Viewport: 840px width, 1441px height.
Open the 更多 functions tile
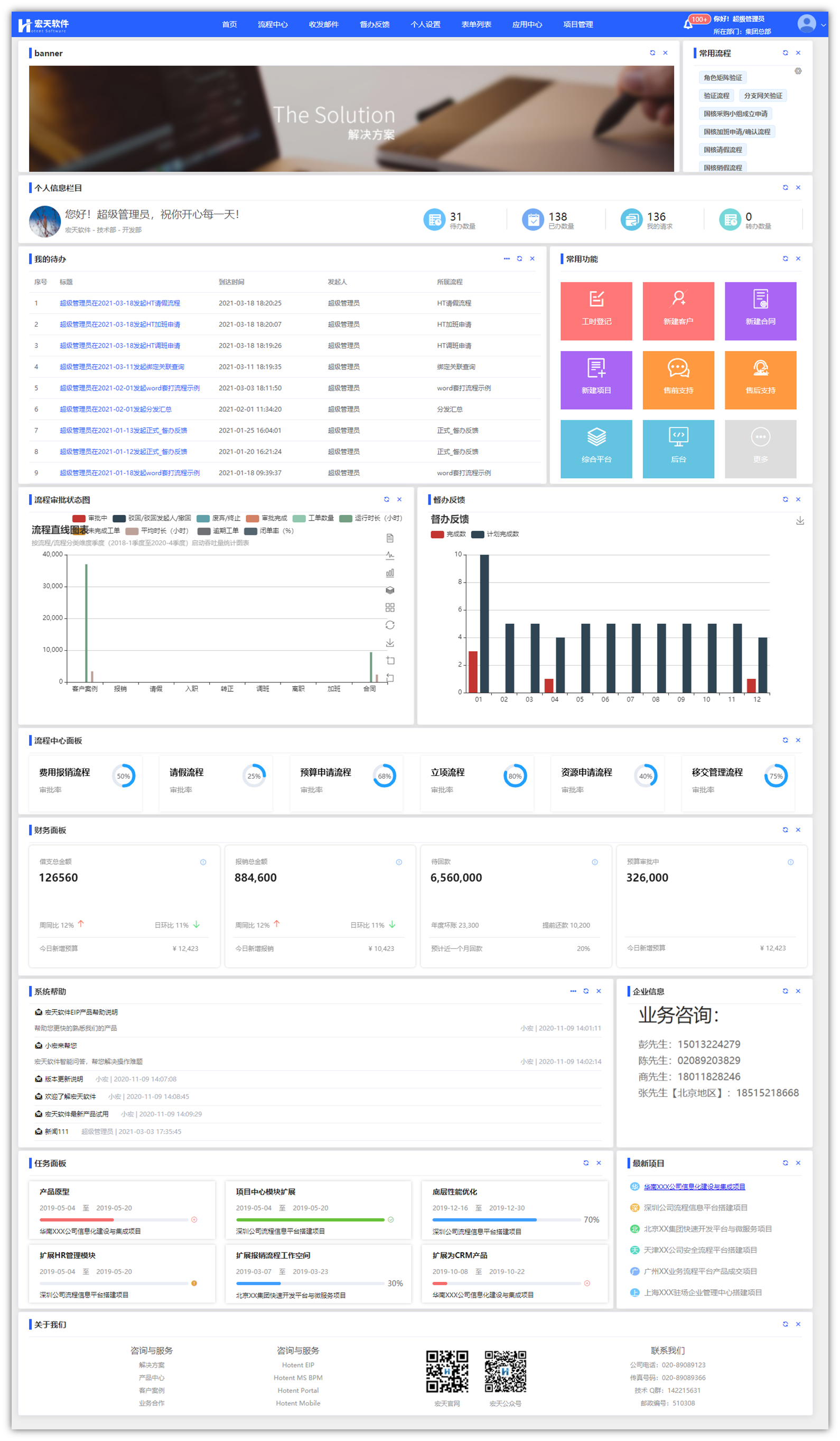(761, 449)
